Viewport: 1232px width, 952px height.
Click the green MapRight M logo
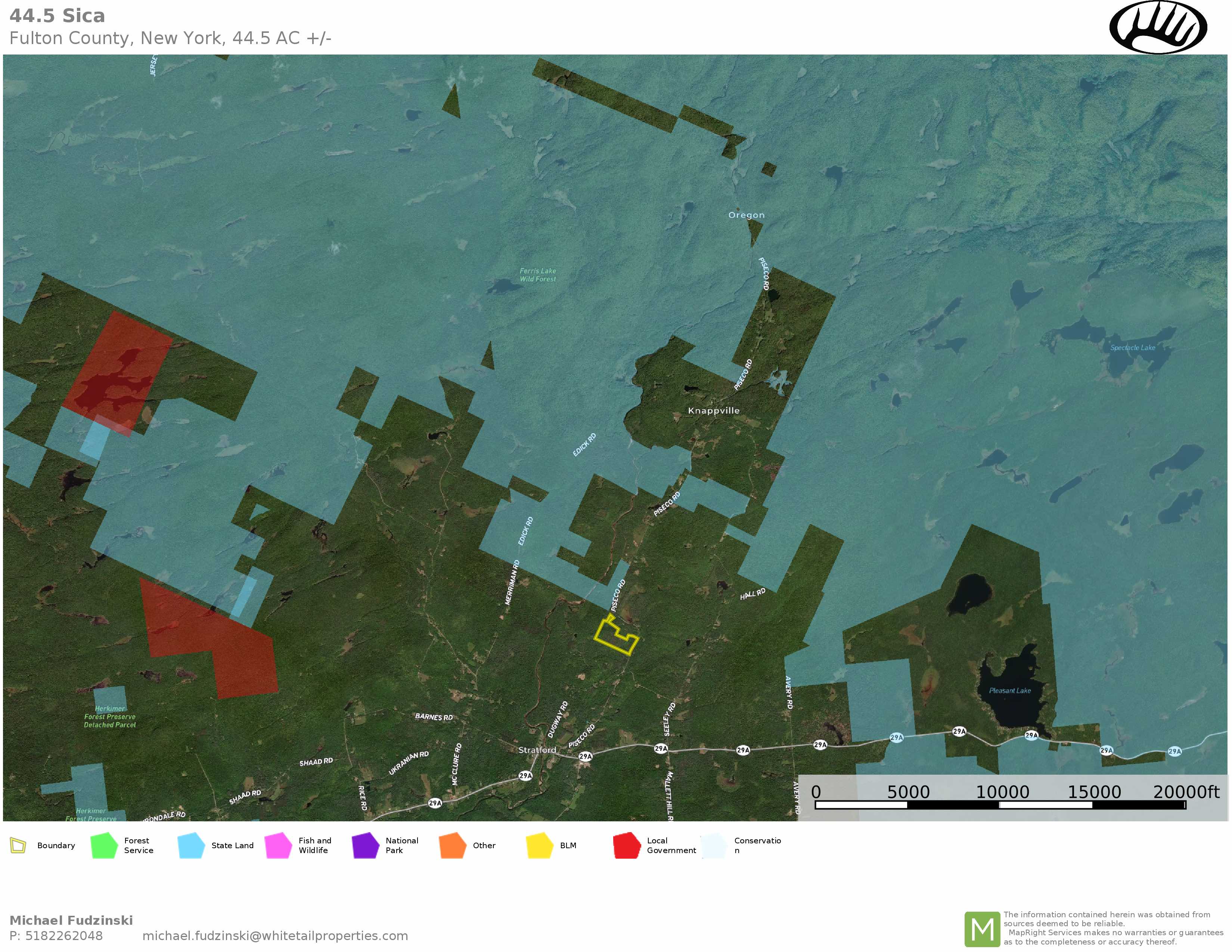pos(982,929)
